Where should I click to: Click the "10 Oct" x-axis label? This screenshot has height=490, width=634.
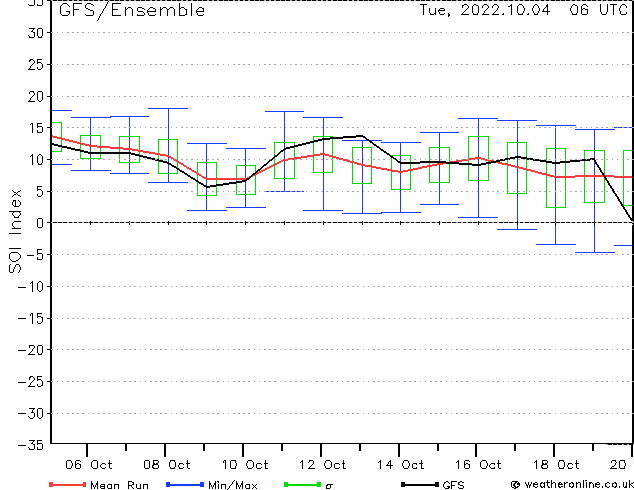tap(245, 465)
